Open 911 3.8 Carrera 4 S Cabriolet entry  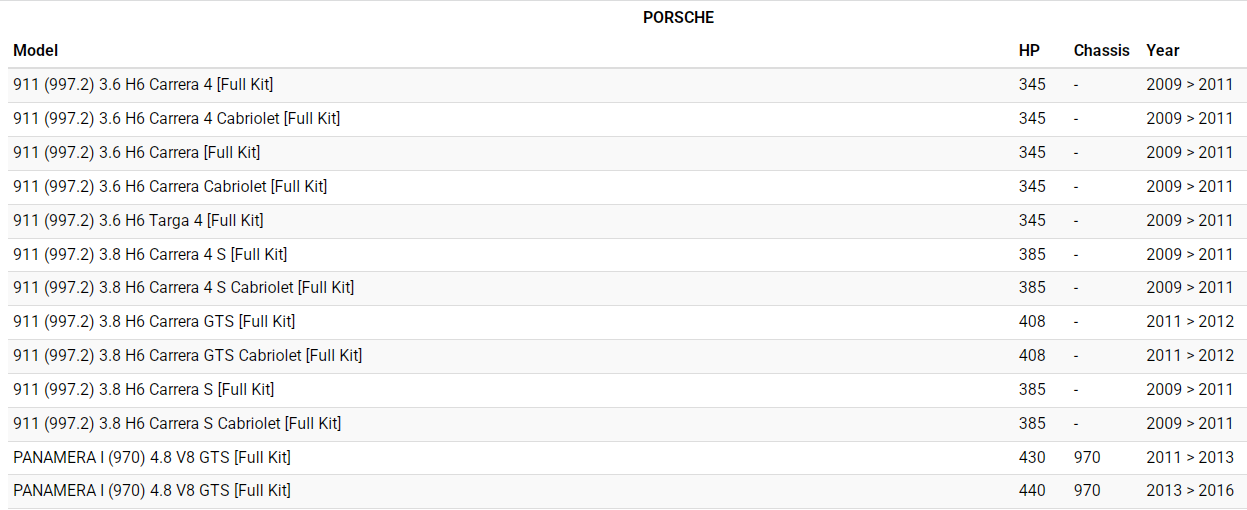tap(183, 288)
